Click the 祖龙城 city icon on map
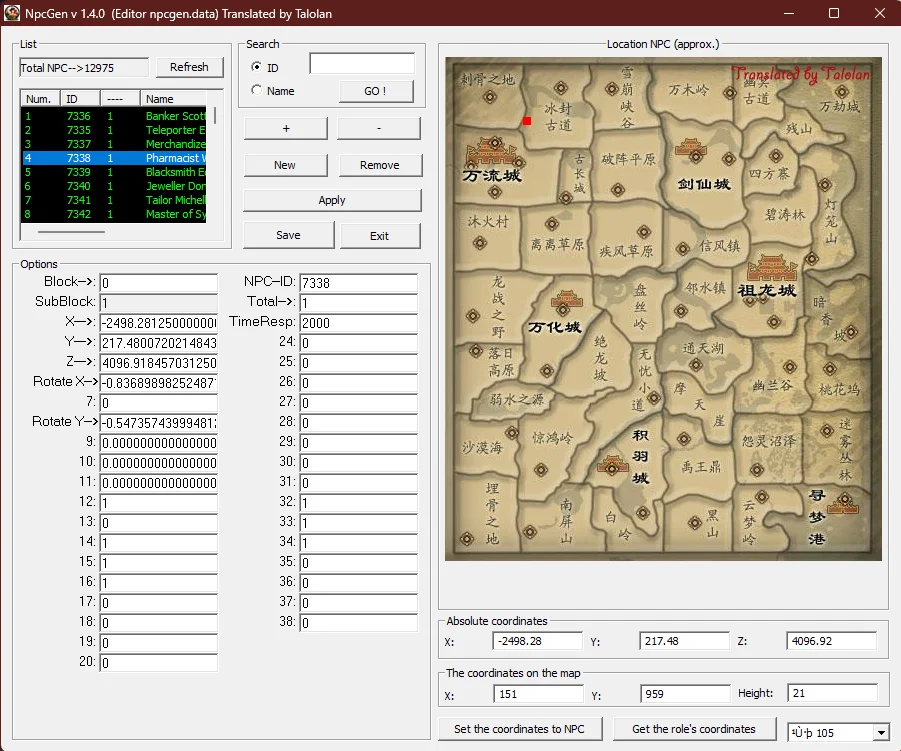Screen dimensions: 901x751 pos(772,268)
